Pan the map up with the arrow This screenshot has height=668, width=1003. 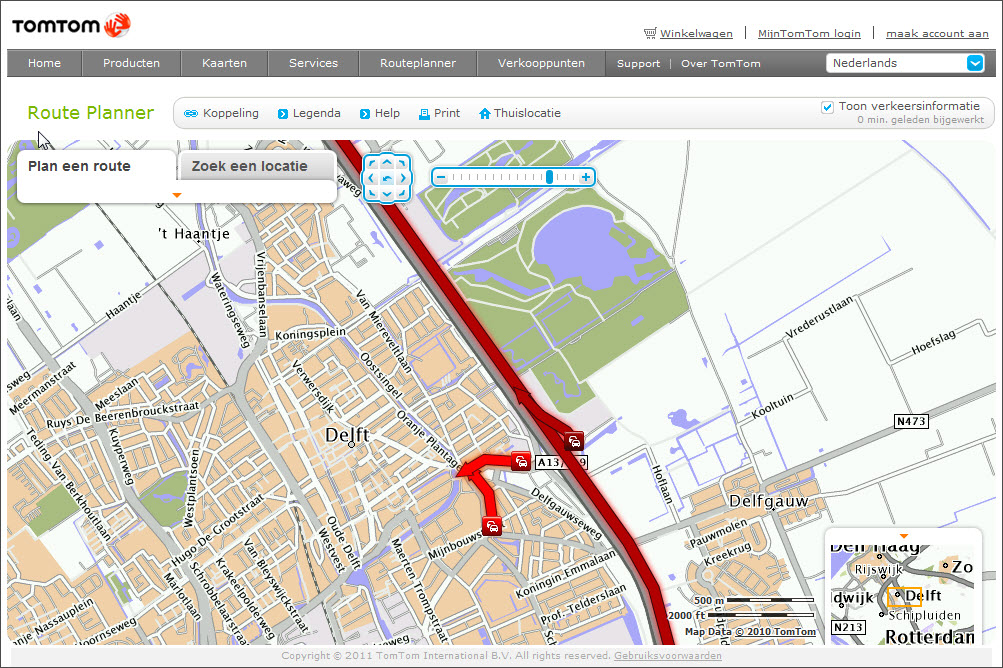tap(387, 162)
